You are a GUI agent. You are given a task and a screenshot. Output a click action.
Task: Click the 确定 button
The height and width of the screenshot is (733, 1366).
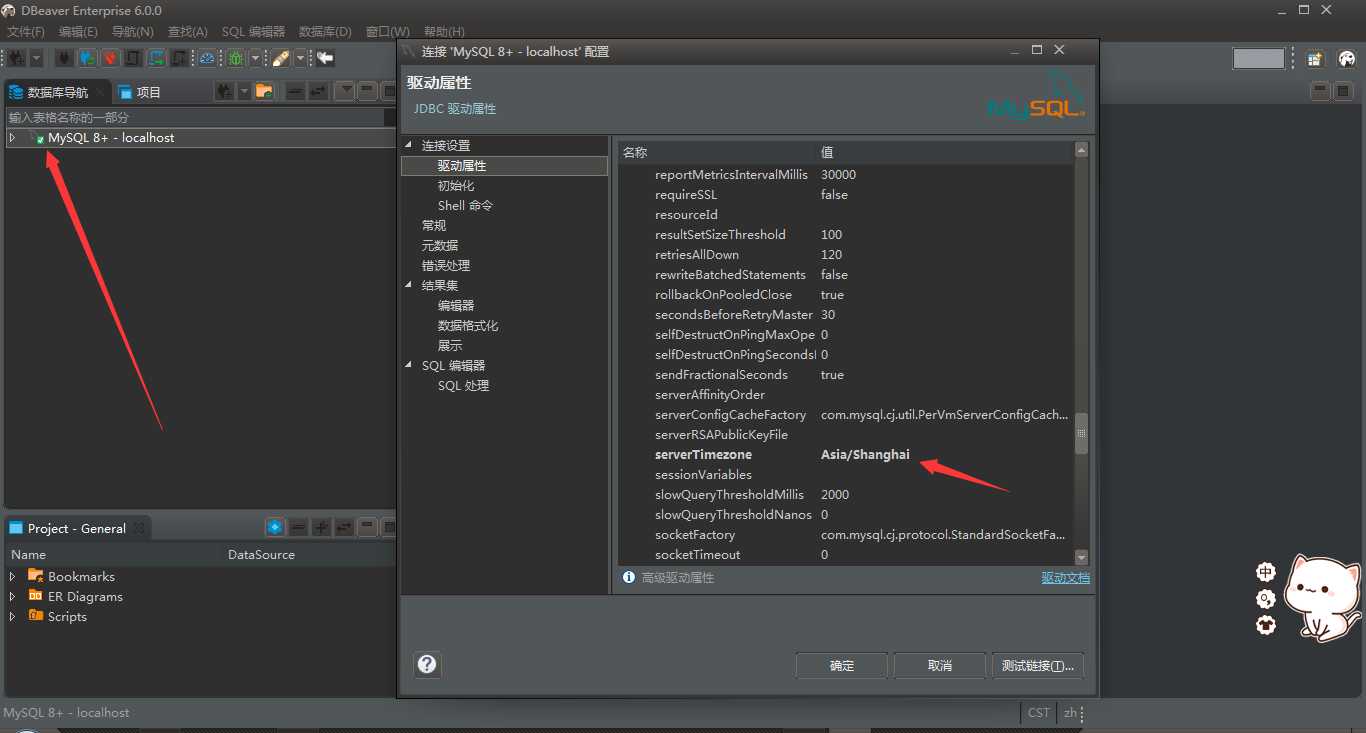pyautogui.click(x=842, y=665)
